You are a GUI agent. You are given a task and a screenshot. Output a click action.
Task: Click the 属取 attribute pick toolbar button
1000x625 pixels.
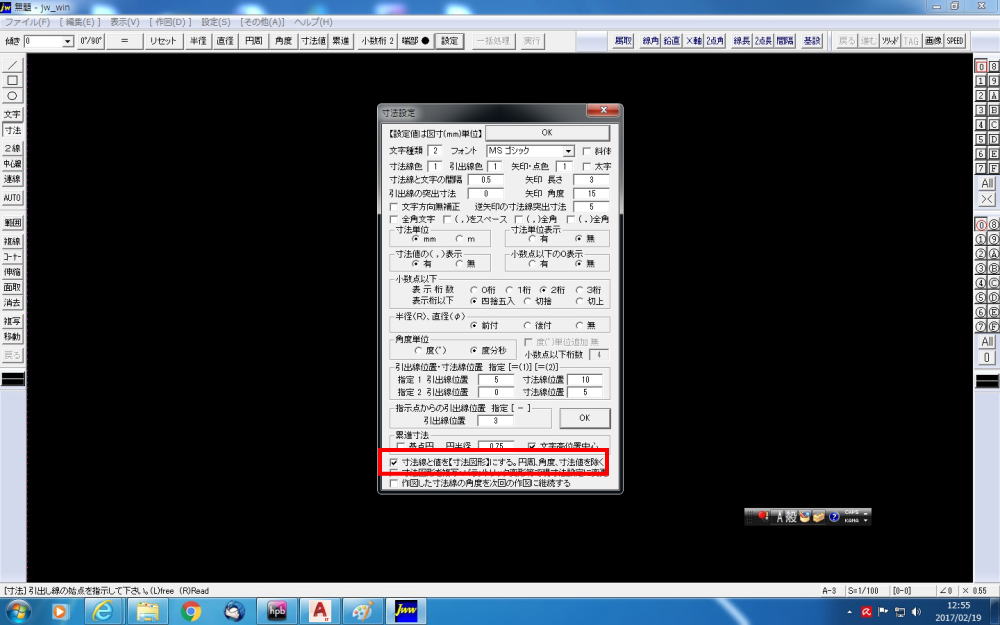[x=623, y=41]
